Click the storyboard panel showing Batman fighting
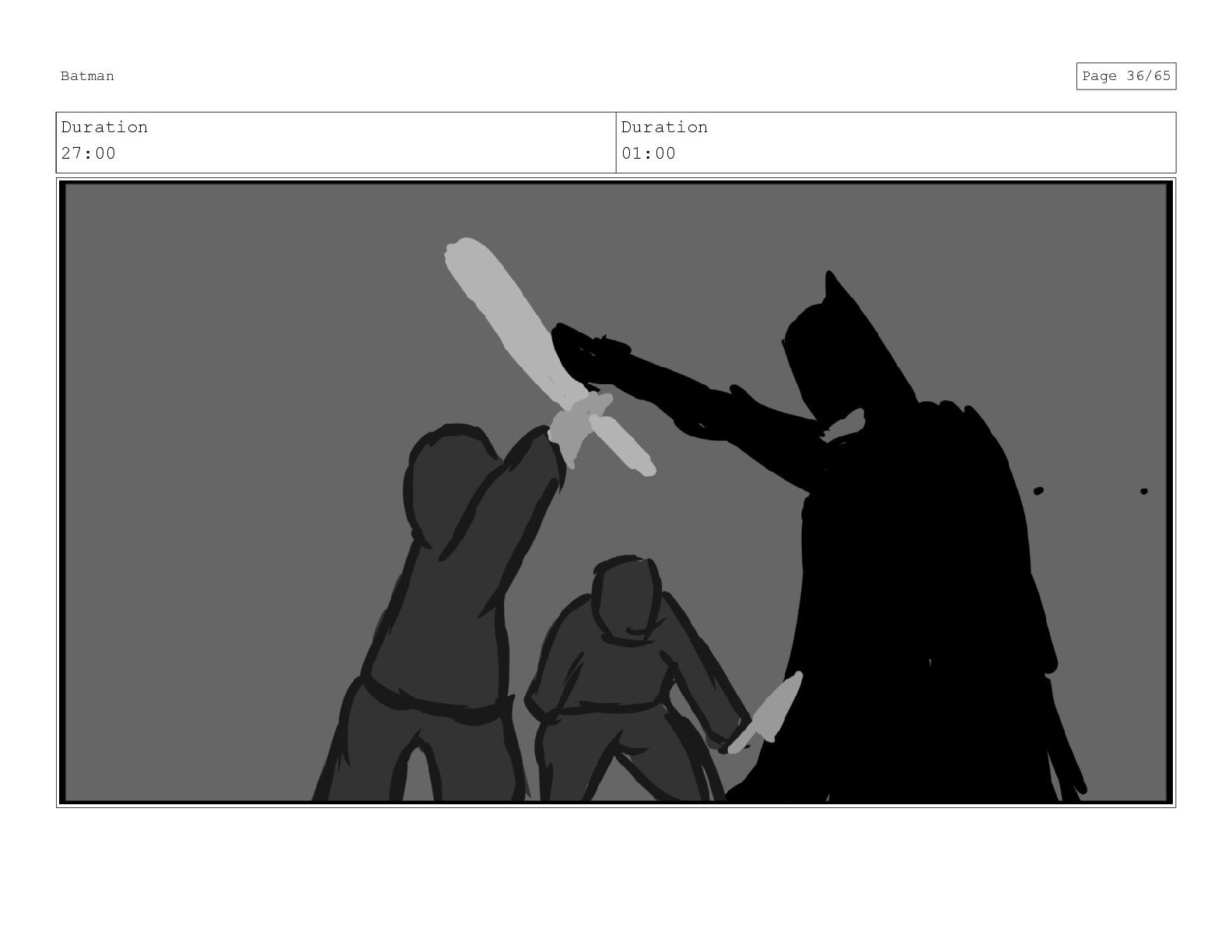 pos(616,492)
